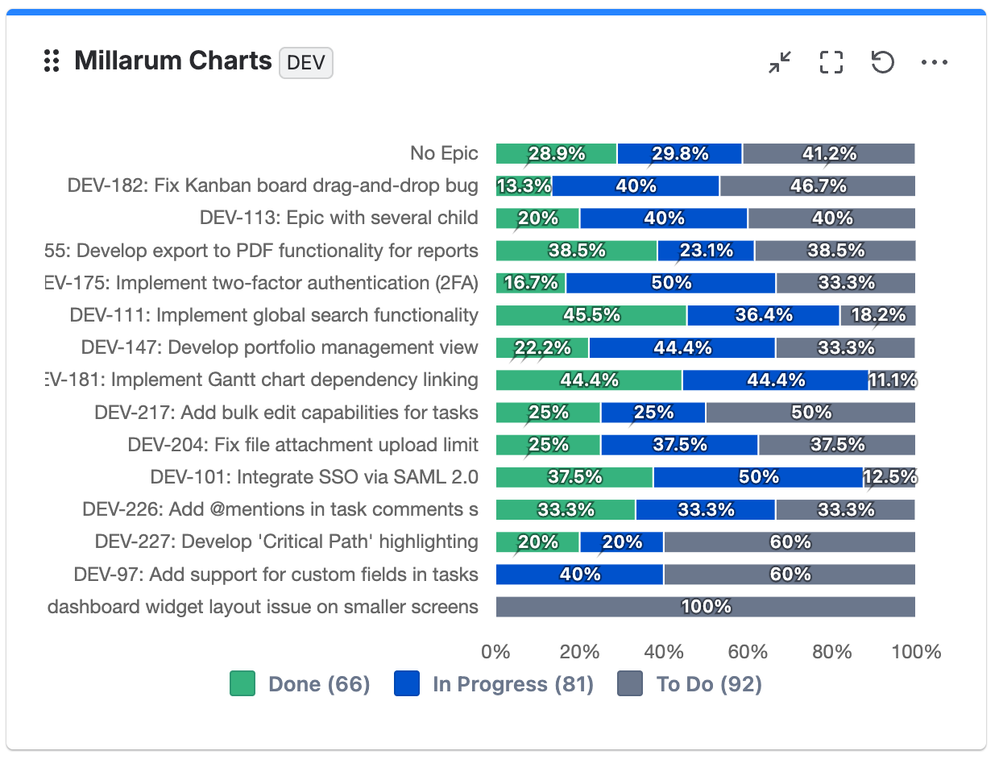The height and width of the screenshot is (764, 999).
Task: Click the 40% In Progress segment of DEV-97
Action: pyautogui.click(x=580, y=575)
